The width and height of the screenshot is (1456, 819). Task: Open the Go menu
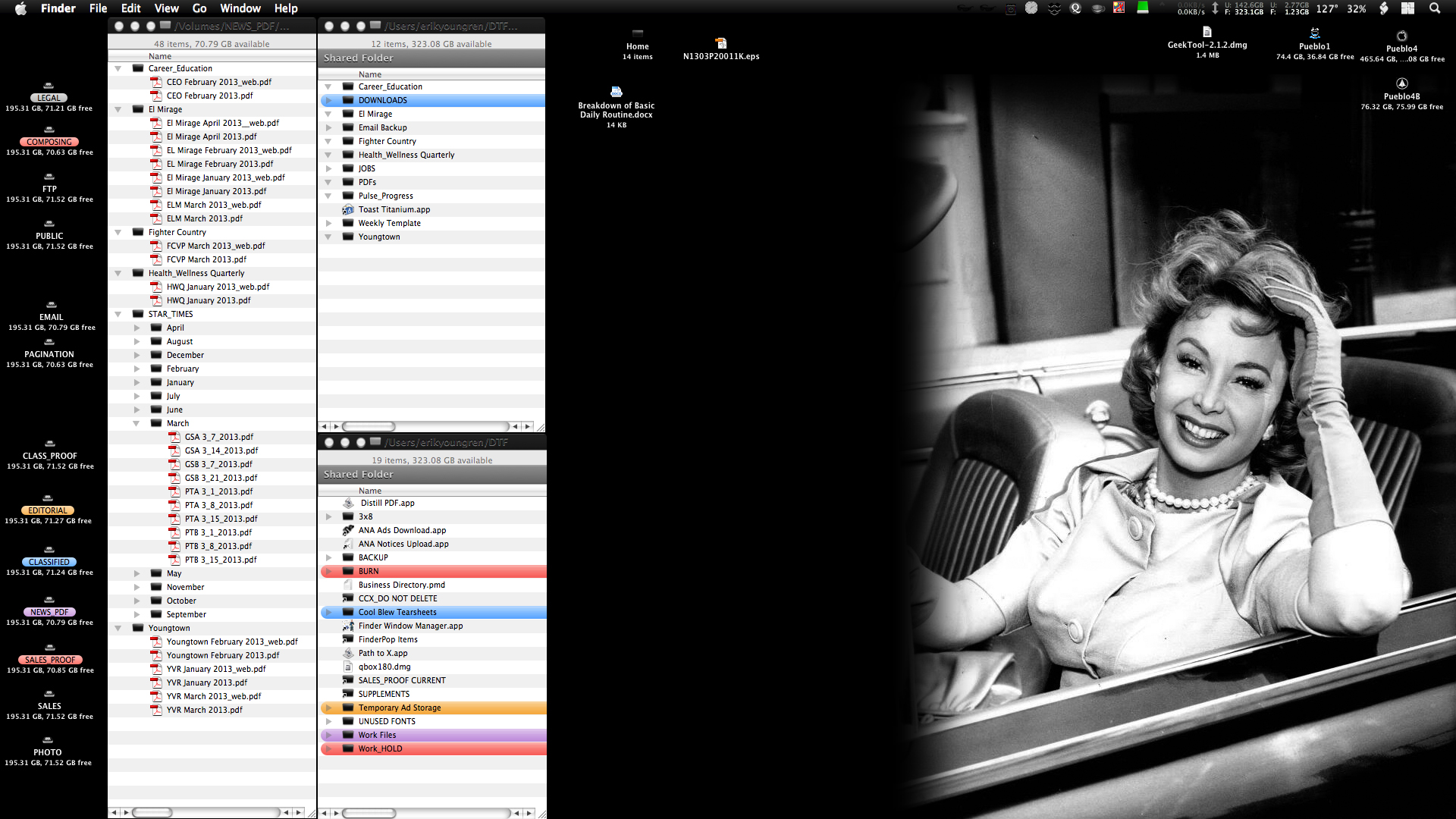click(199, 8)
